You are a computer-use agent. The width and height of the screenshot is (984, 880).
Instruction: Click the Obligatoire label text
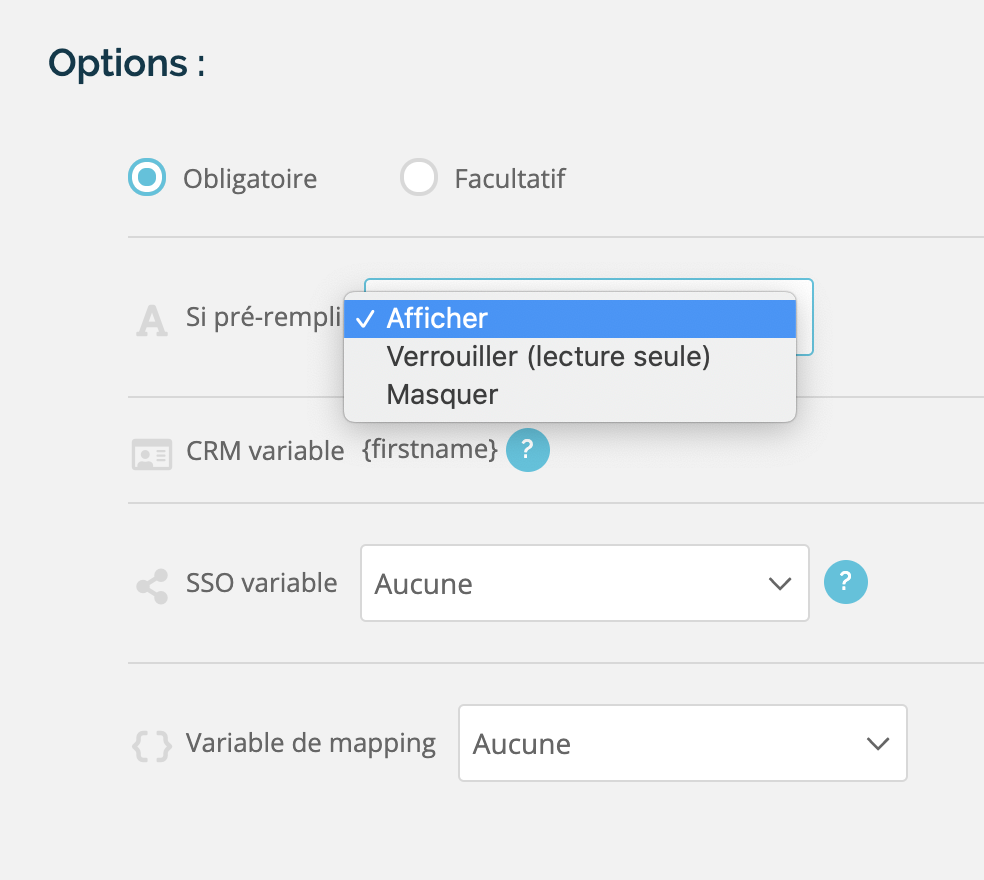250,179
